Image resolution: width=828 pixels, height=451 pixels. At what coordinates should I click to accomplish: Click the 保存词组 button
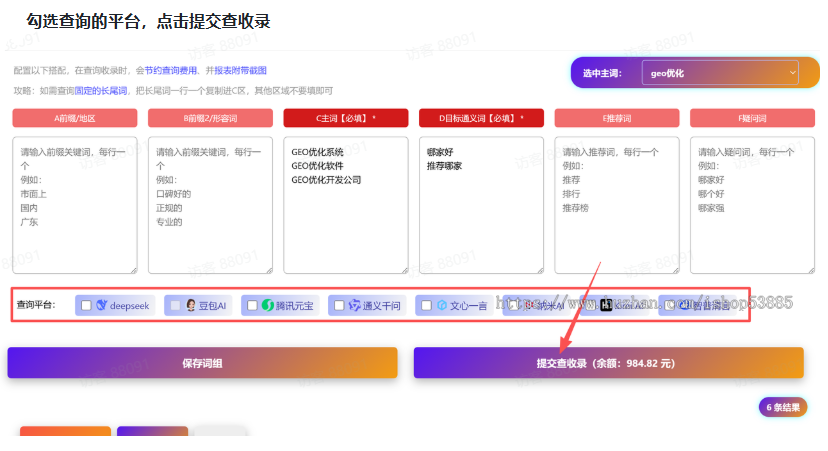(202, 363)
